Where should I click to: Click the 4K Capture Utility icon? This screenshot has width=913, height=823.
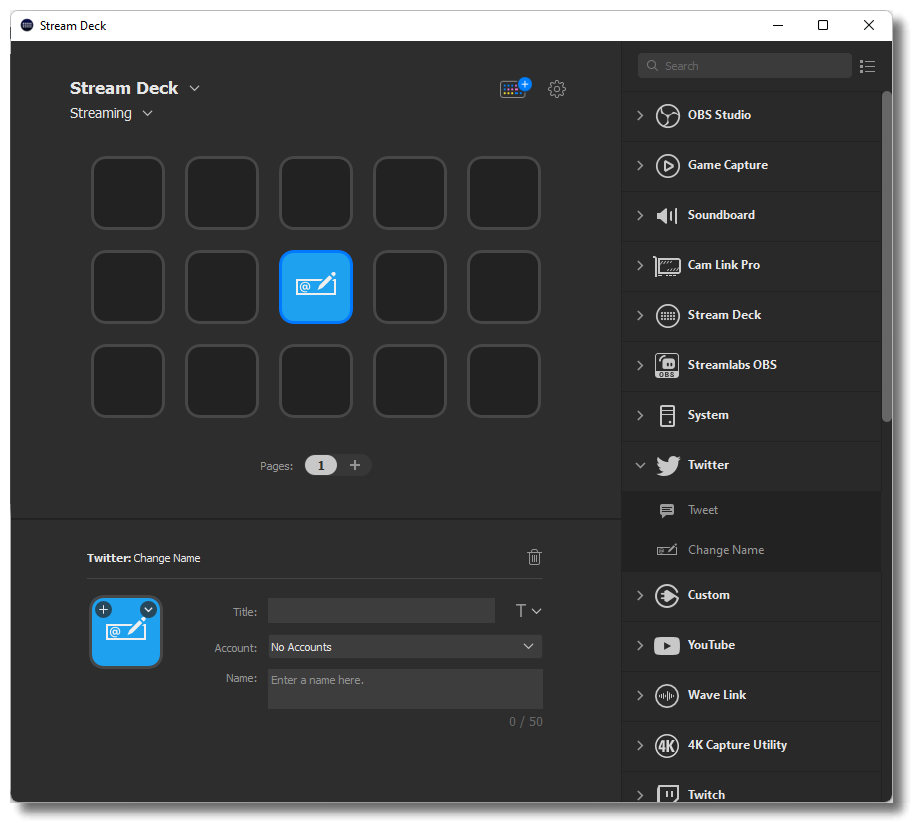[x=667, y=746]
